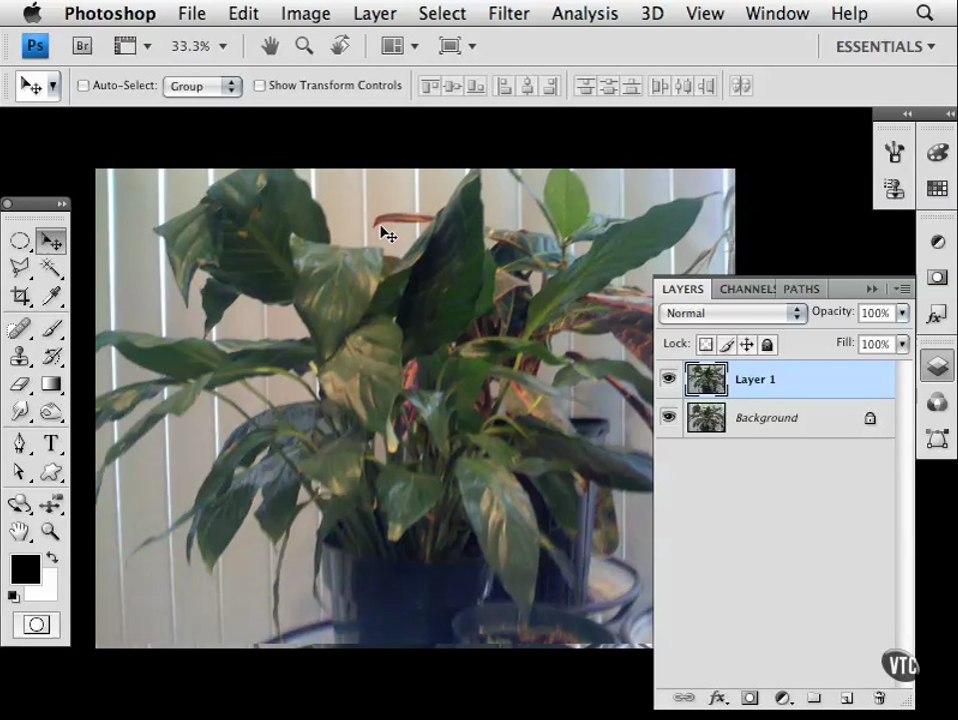Select the 3D Orbit camera tool
Image resolution: width=958 pixels, height=720 pixels.
coord(51,504)
